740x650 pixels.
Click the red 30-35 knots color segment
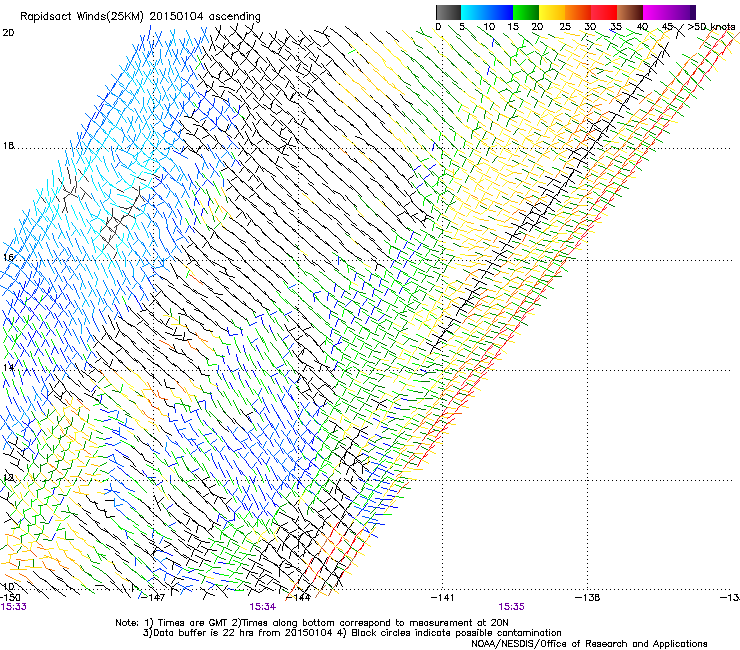(604, 12)
